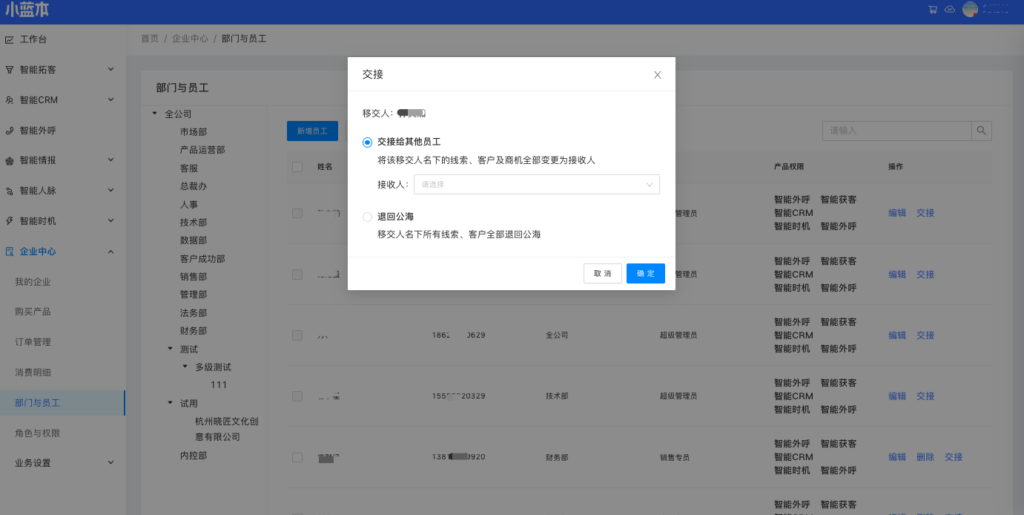Viewport: 1024px width, 515px height.
Task: Open the shopping cart icon in header
Action: [x=933, y=10]
